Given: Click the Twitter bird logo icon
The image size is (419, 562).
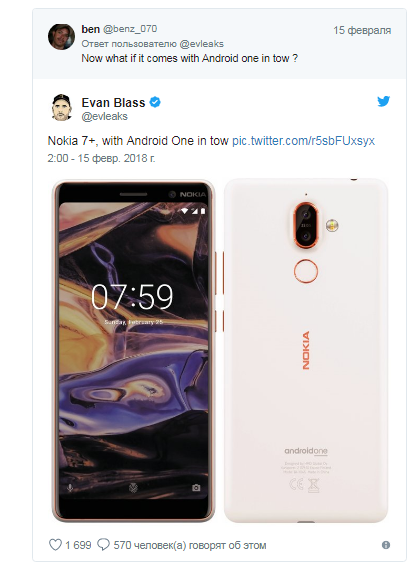Looking at the screenshot, I should (x=384, y=101).
